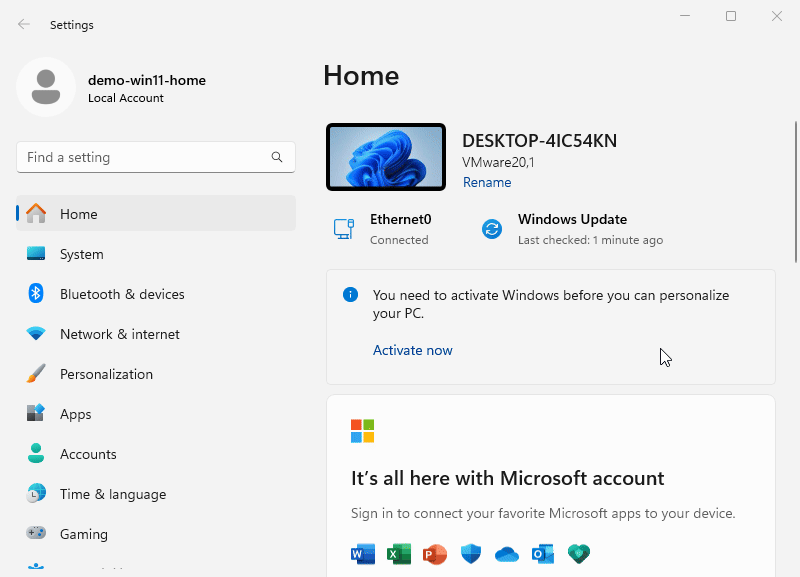Click the System monitor icon
This screenshot has height=577, width=800.
click(36, 254)
